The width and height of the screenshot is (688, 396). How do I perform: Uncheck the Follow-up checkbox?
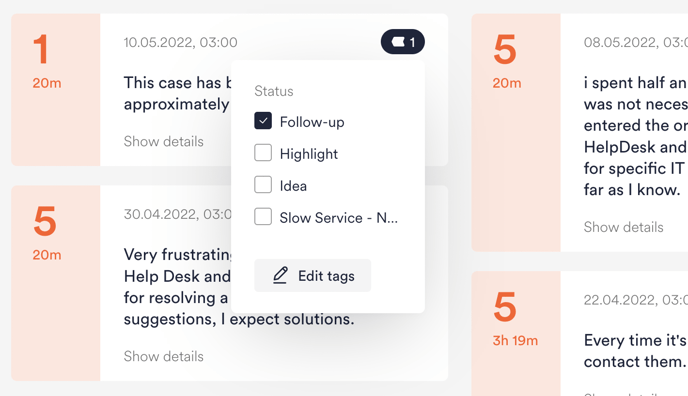point(263,121)
